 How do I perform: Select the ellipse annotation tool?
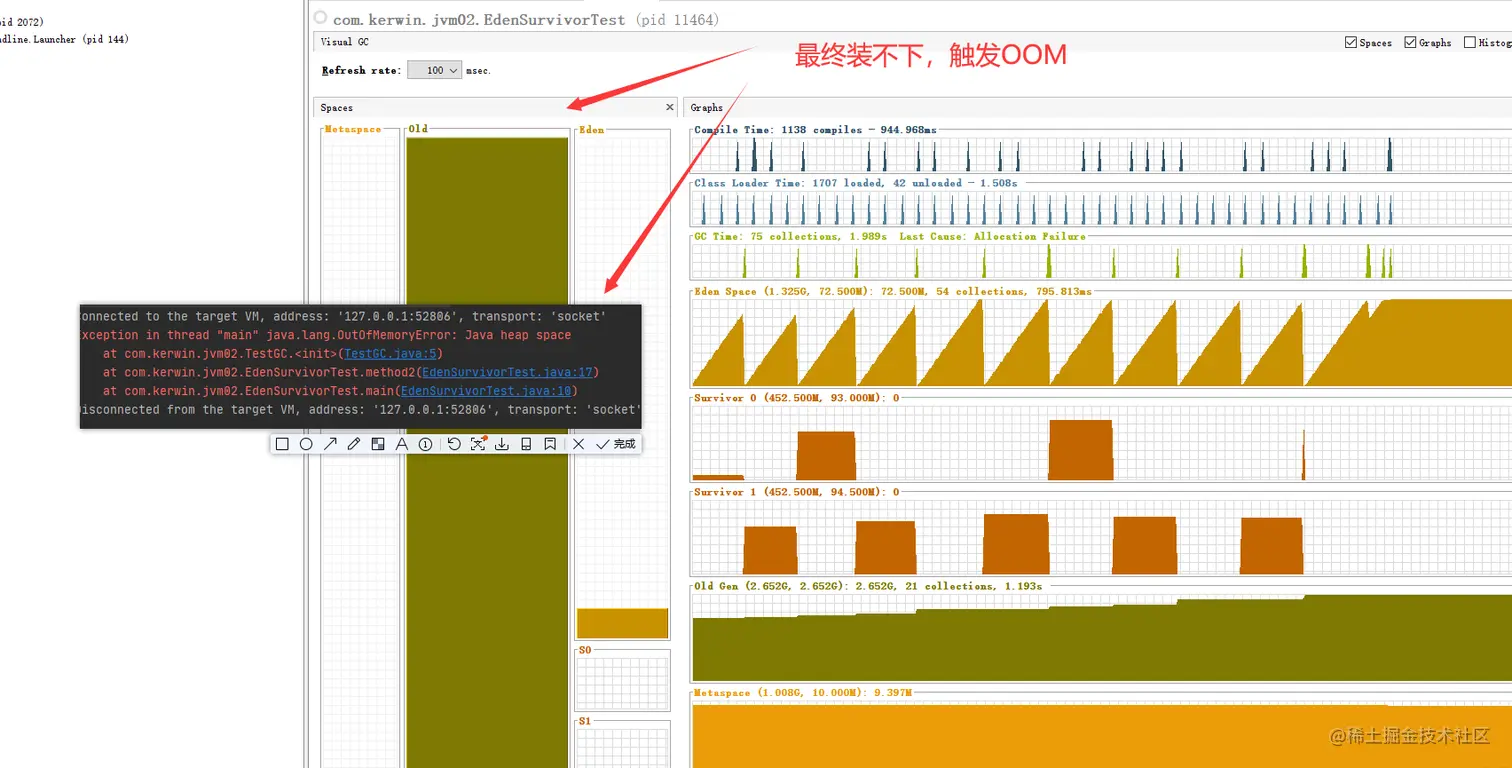(306, 444)
